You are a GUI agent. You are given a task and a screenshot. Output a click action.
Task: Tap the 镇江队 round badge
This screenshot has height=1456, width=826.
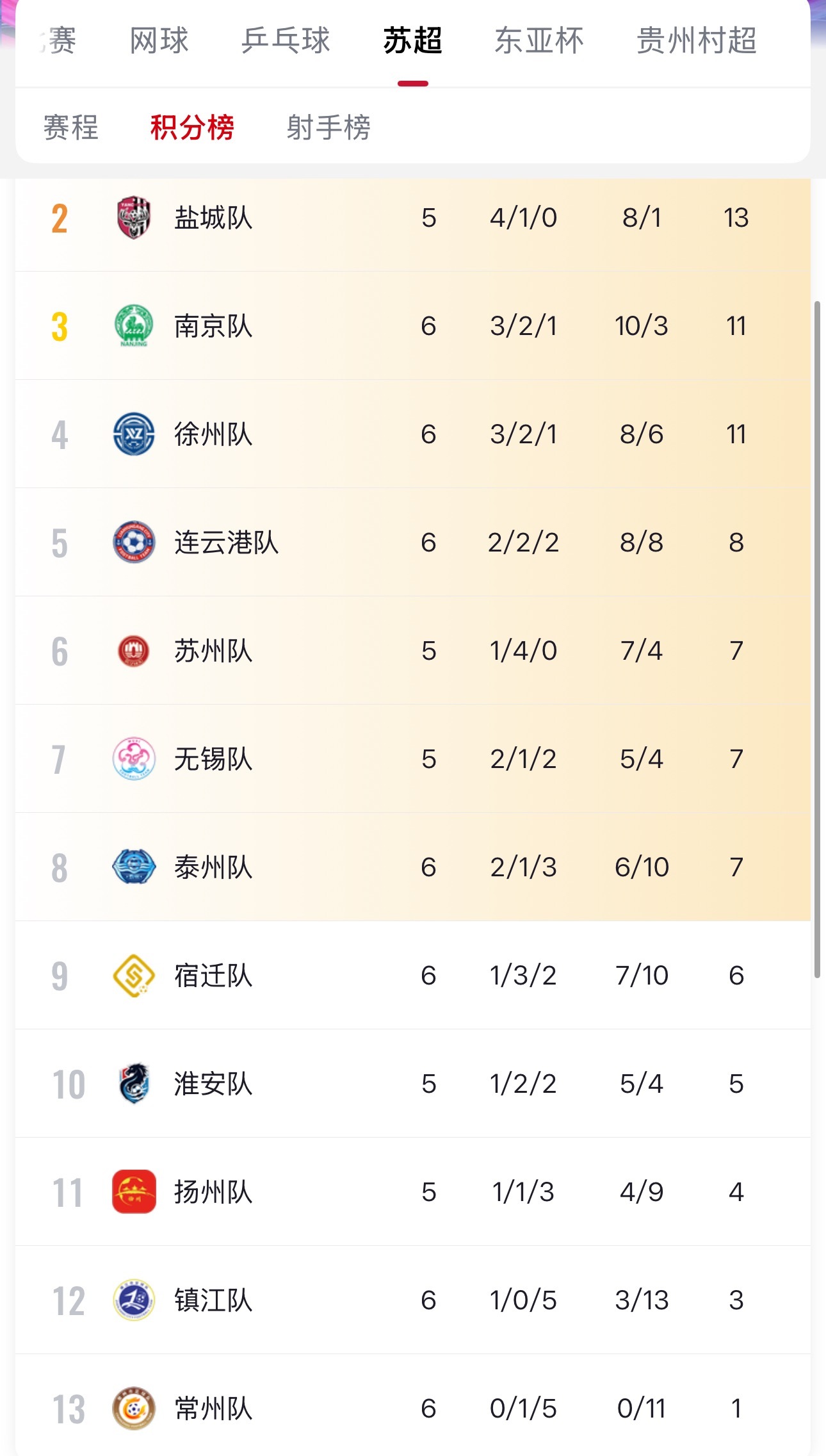point(134,1300)
